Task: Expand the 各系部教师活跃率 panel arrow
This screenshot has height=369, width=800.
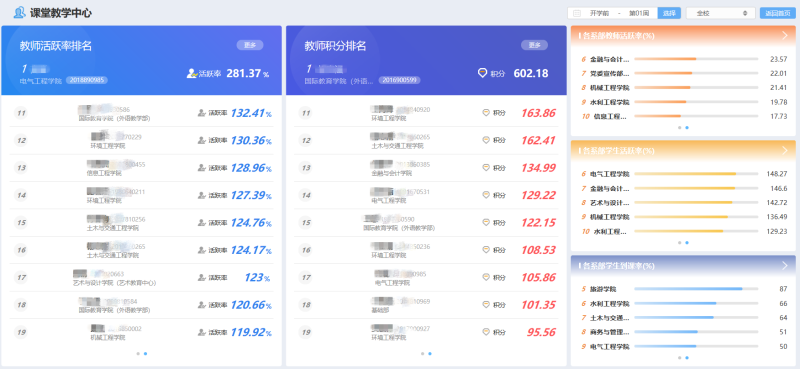Action: click(x=785, y=35)
